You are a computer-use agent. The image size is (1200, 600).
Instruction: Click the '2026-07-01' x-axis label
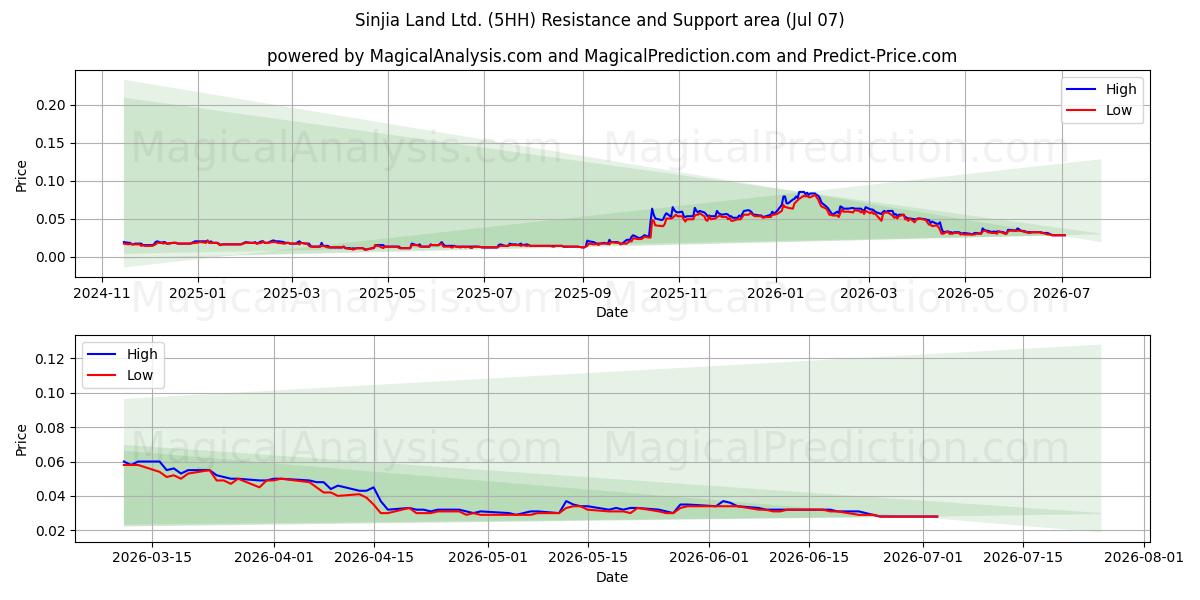pyautogui.click(x=923, y=558)
